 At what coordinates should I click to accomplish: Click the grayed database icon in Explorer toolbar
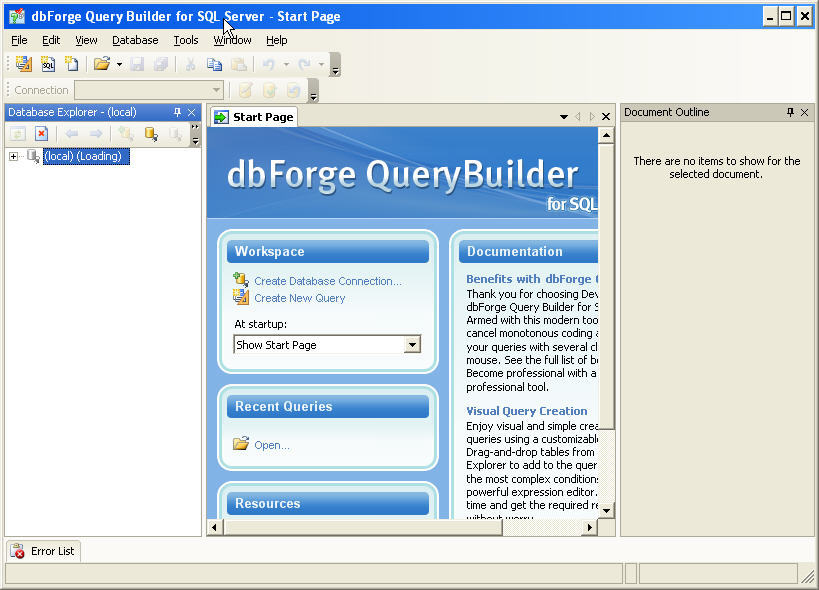[x=176, y=134]
